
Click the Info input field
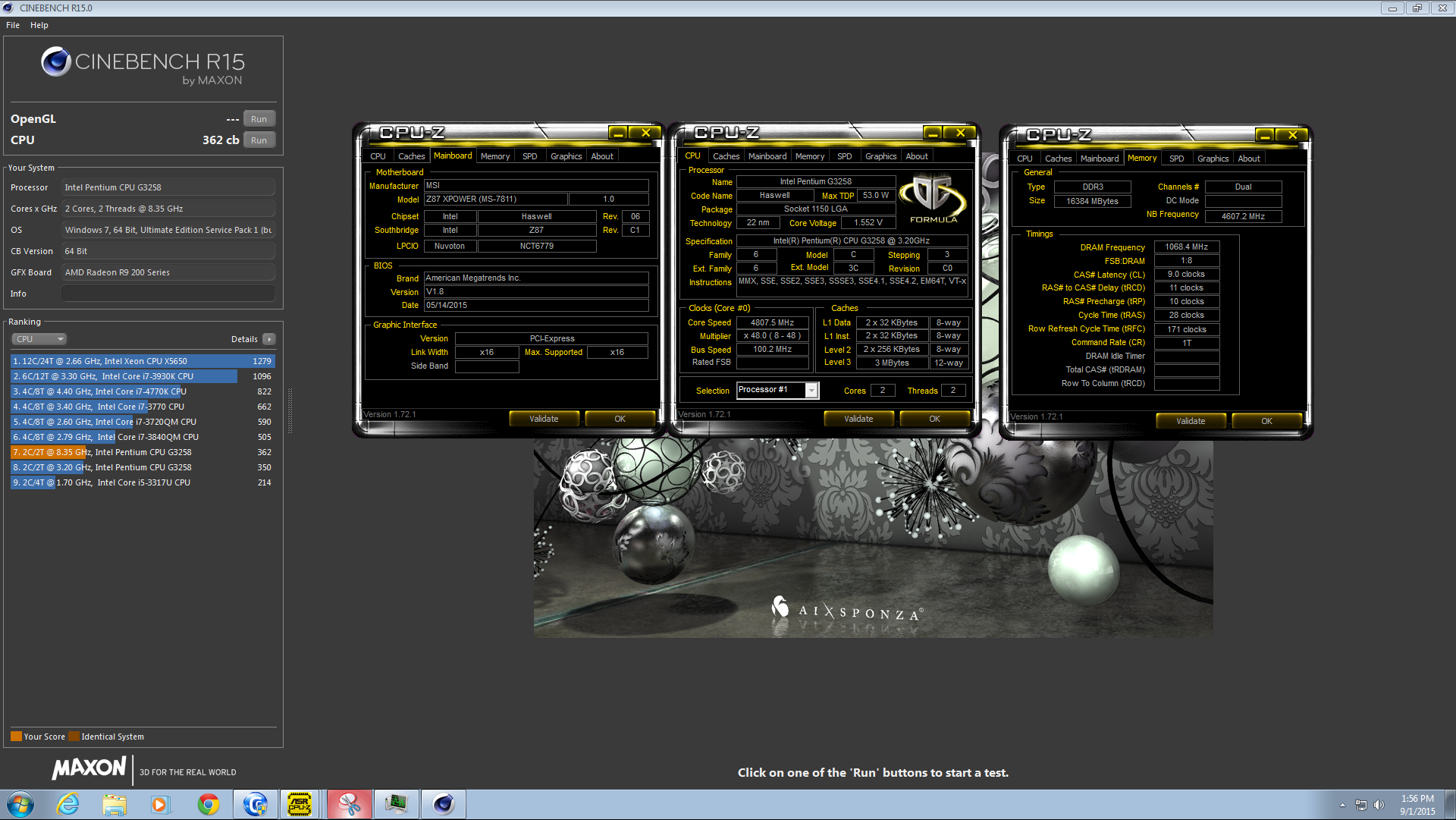coord(168,294)
